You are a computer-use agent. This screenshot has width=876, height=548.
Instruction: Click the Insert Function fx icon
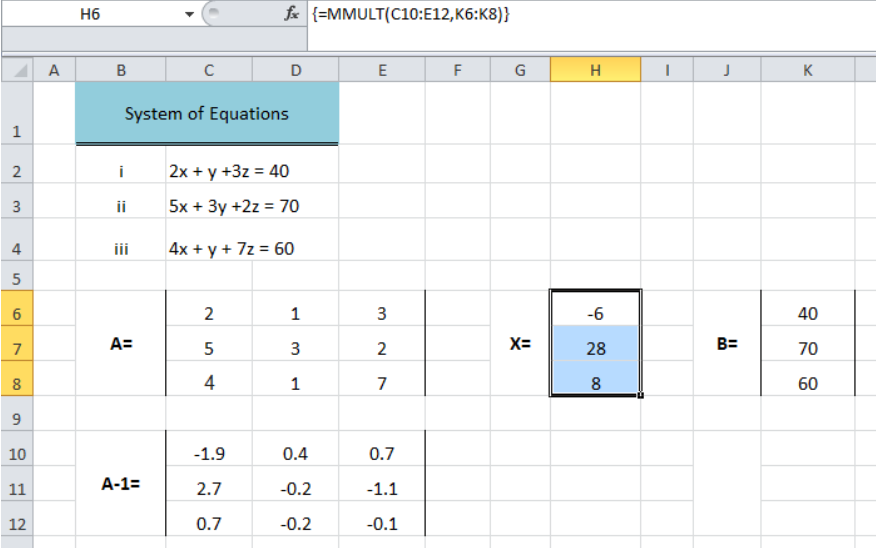pyautogui.click(x=291, y=13)
